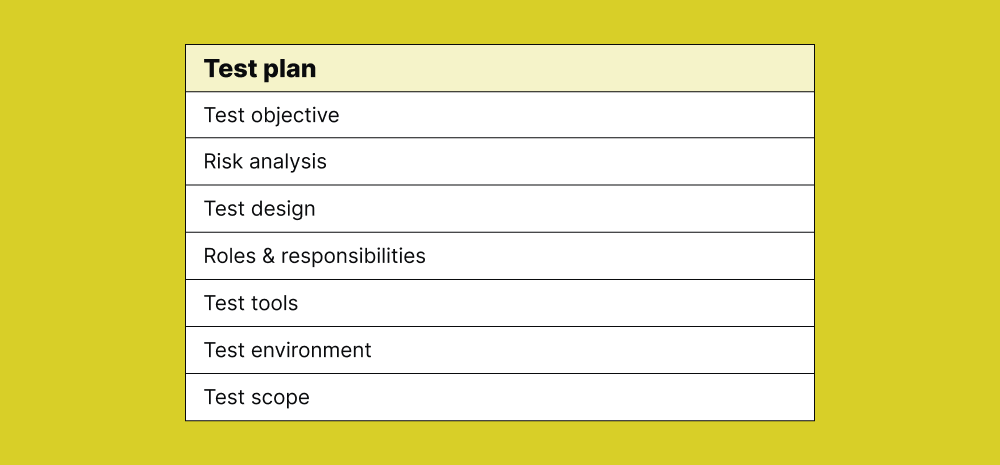This screenshot has width=1000, height=465.
Task: Click the word "Risk"
Action: (224, 162)
